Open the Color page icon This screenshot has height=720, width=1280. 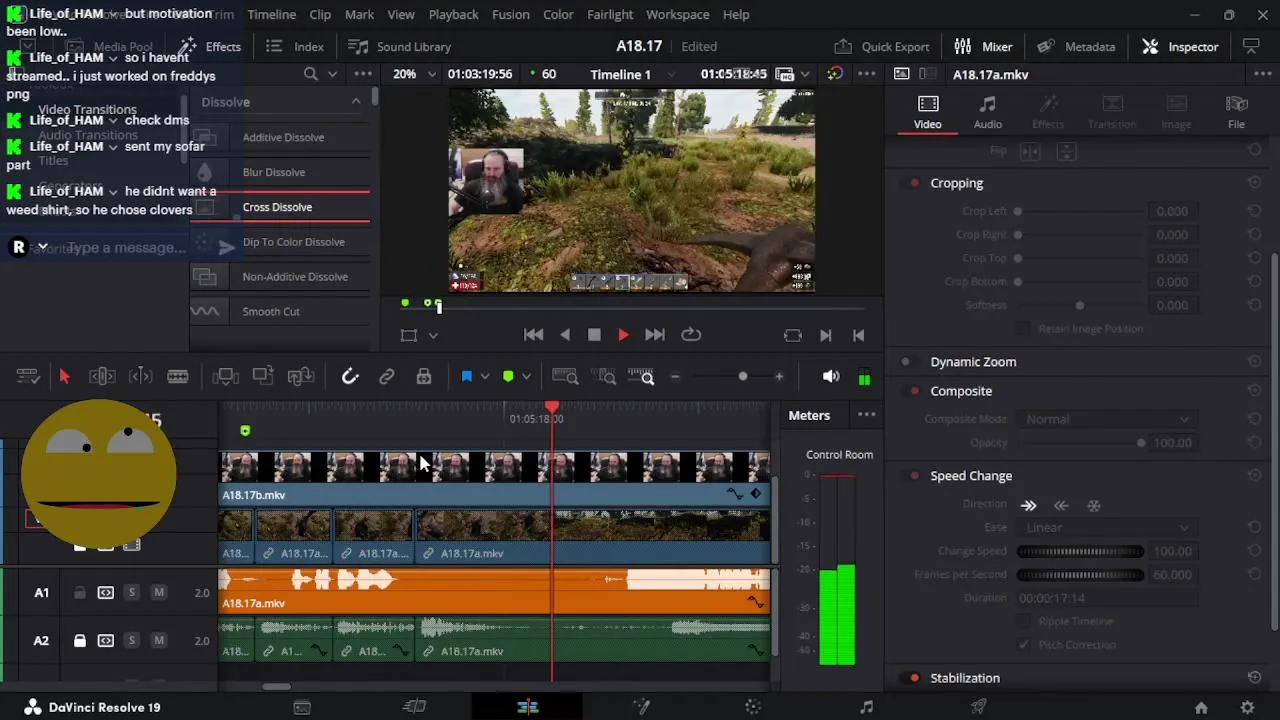[x=753, y=707]
